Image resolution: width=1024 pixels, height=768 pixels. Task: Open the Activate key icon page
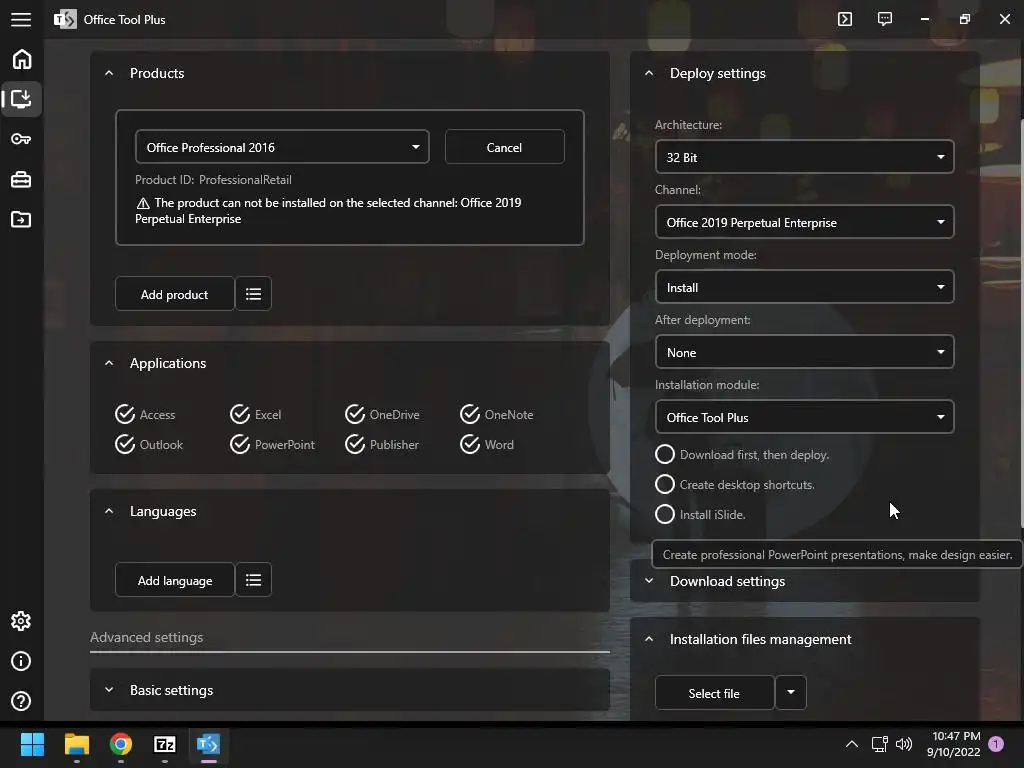[x=21, y=139]
